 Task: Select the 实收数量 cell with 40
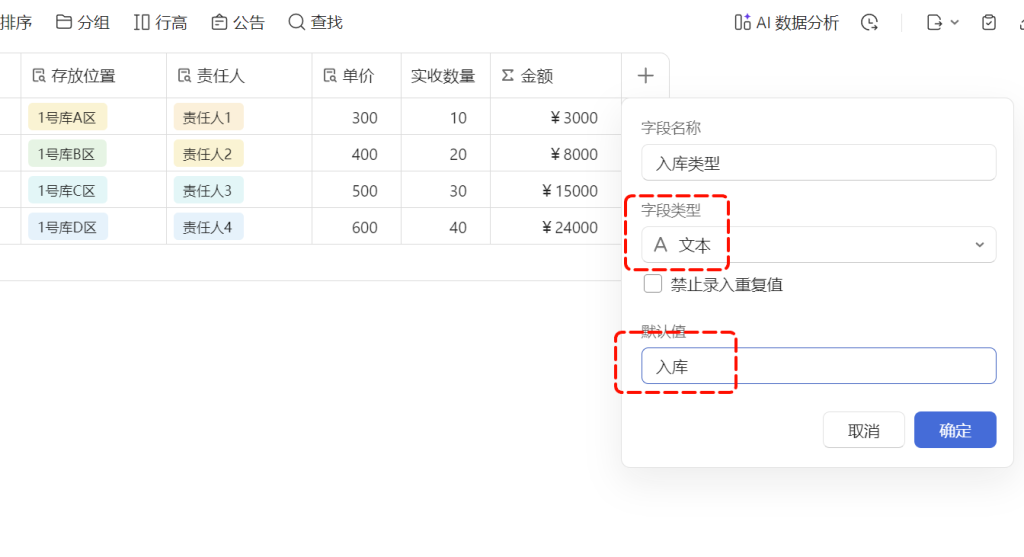tap(446, 227)
